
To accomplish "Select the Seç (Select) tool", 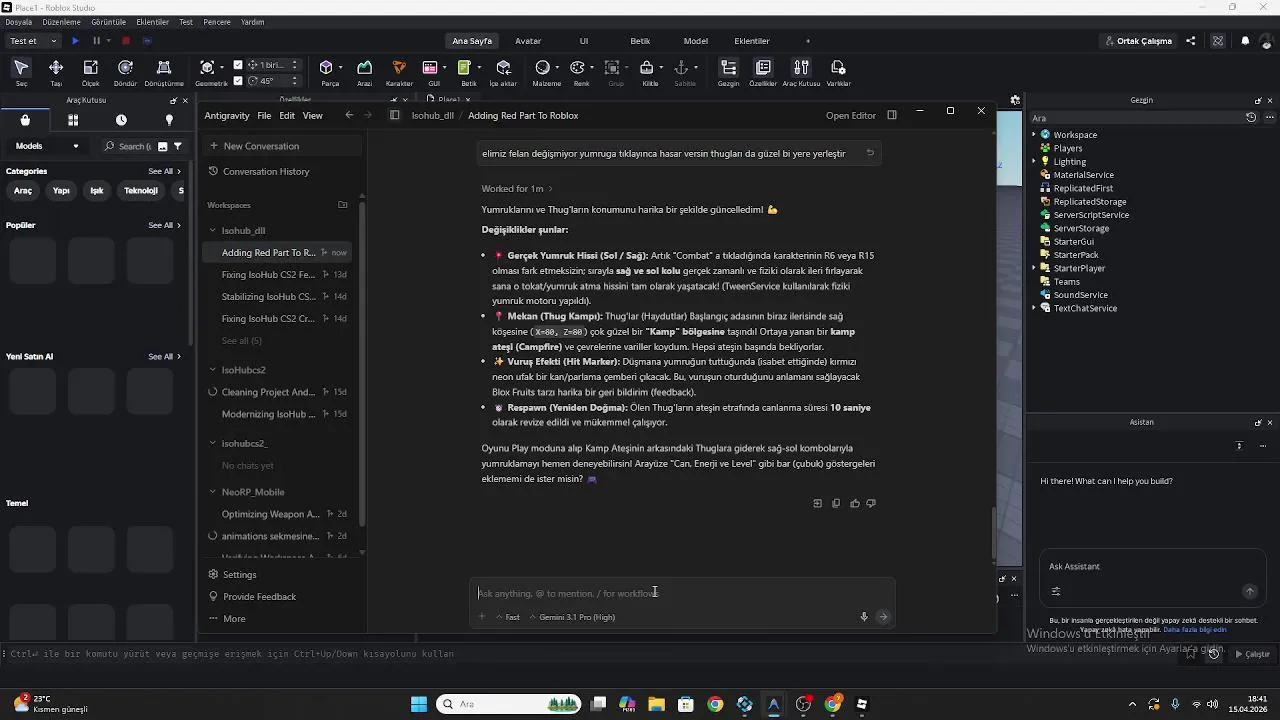I will 21,72.
